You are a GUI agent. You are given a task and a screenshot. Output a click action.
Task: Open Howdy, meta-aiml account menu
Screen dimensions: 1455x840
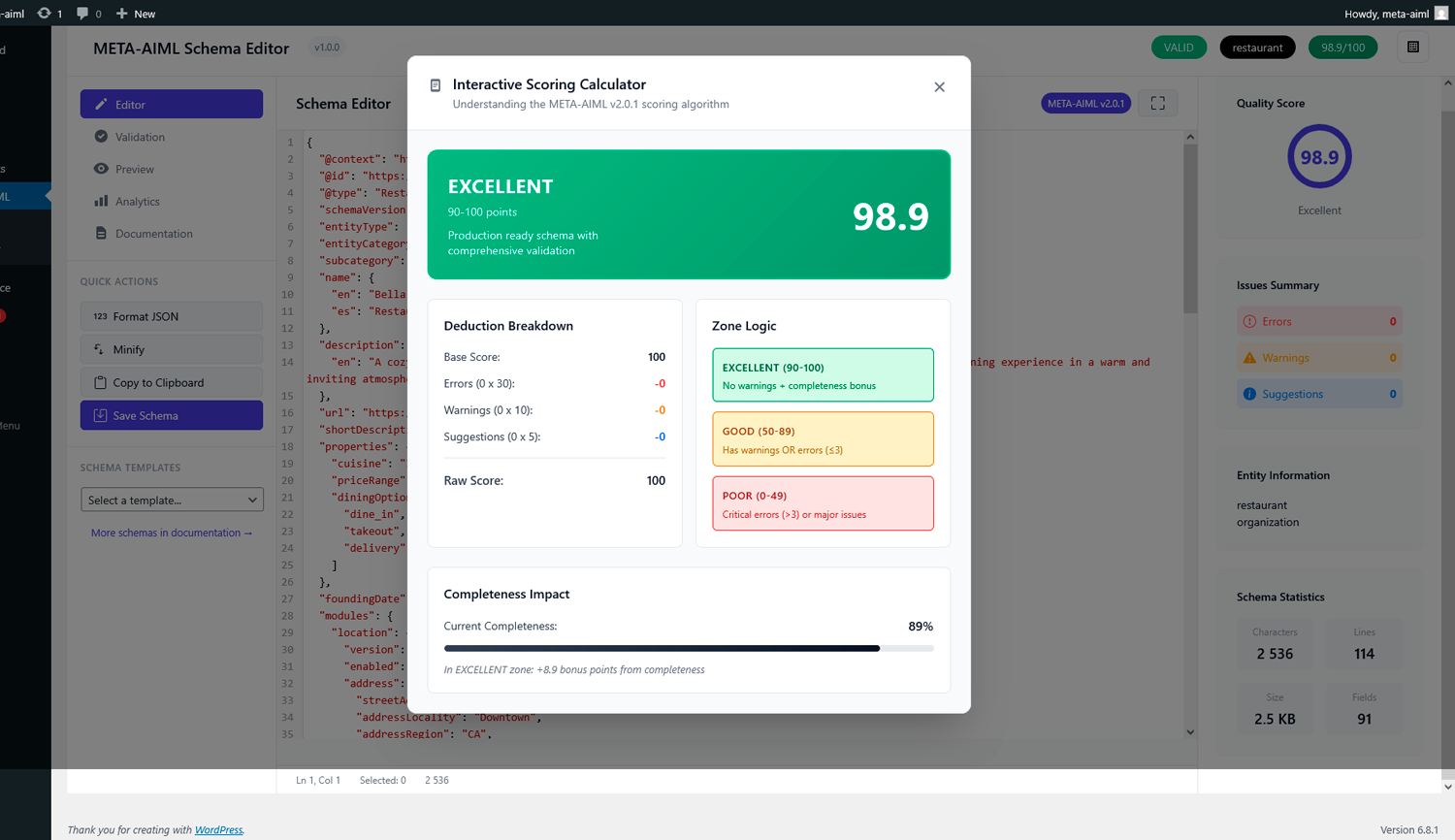1396,14
